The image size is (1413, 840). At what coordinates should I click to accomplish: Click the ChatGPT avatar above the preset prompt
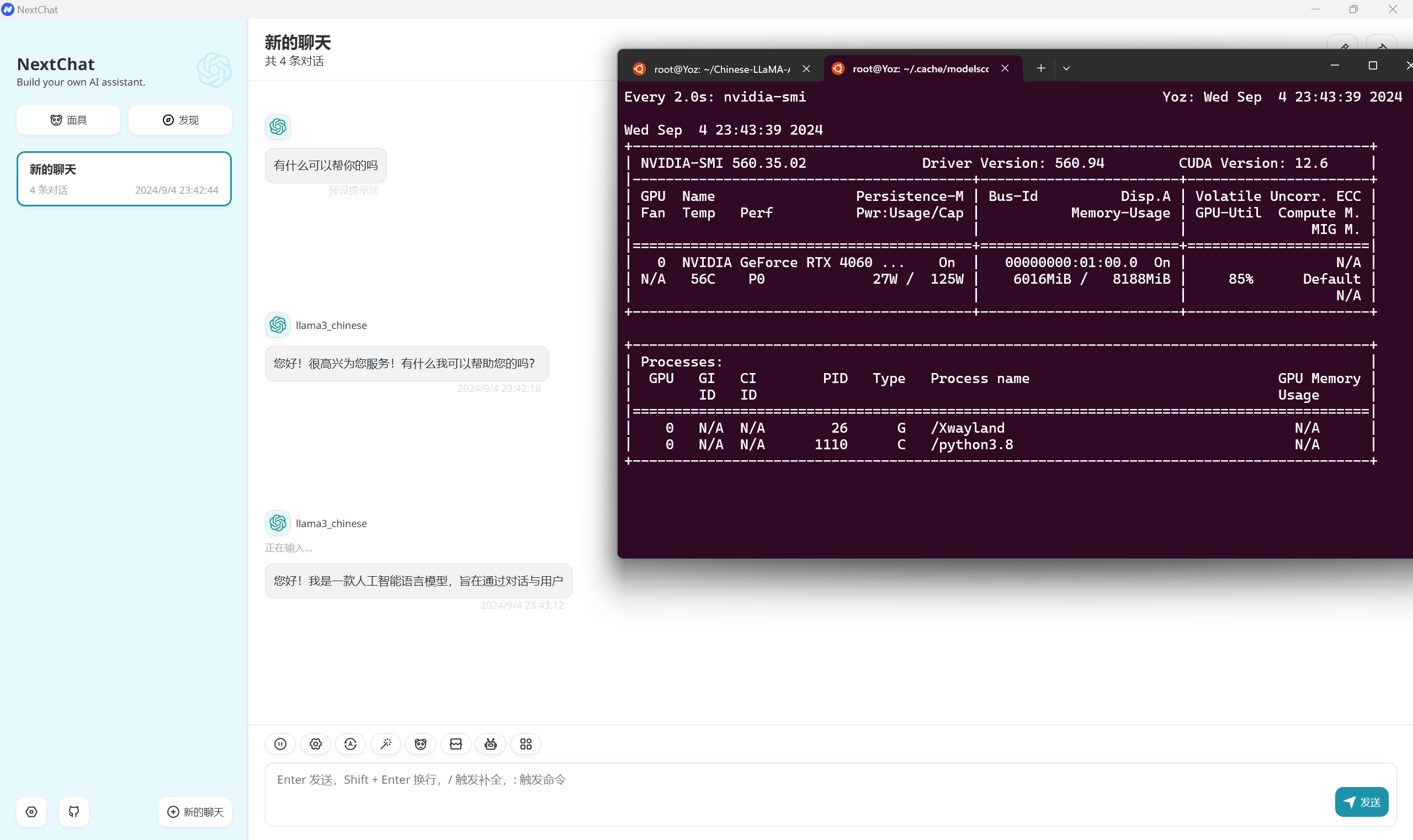click(278, 127)
